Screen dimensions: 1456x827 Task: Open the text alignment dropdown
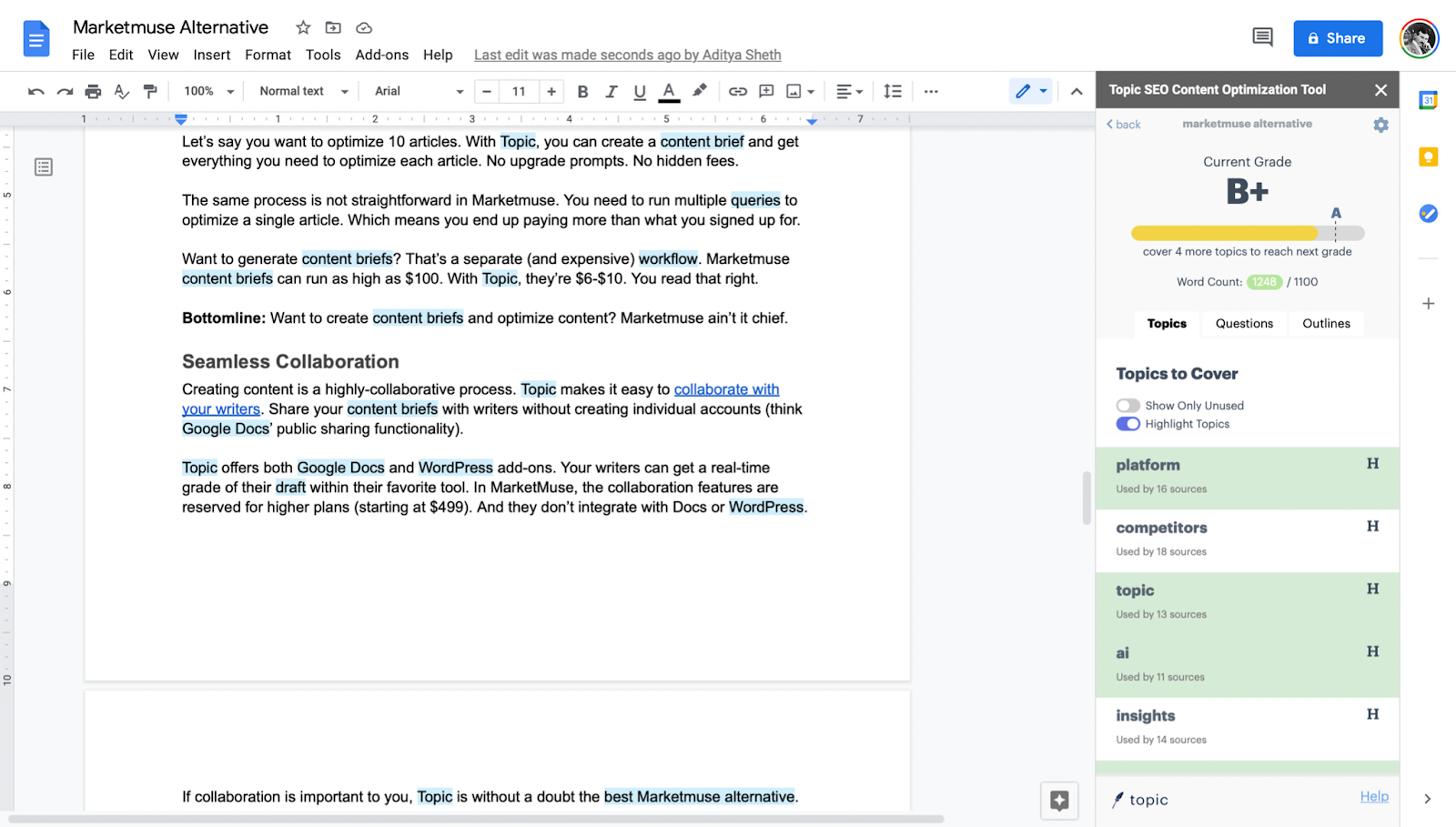pyautogui.click(x=849, y=91)
